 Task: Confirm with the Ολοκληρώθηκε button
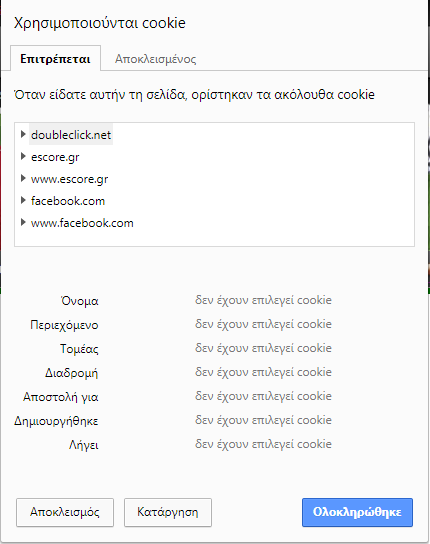[357, 512]
